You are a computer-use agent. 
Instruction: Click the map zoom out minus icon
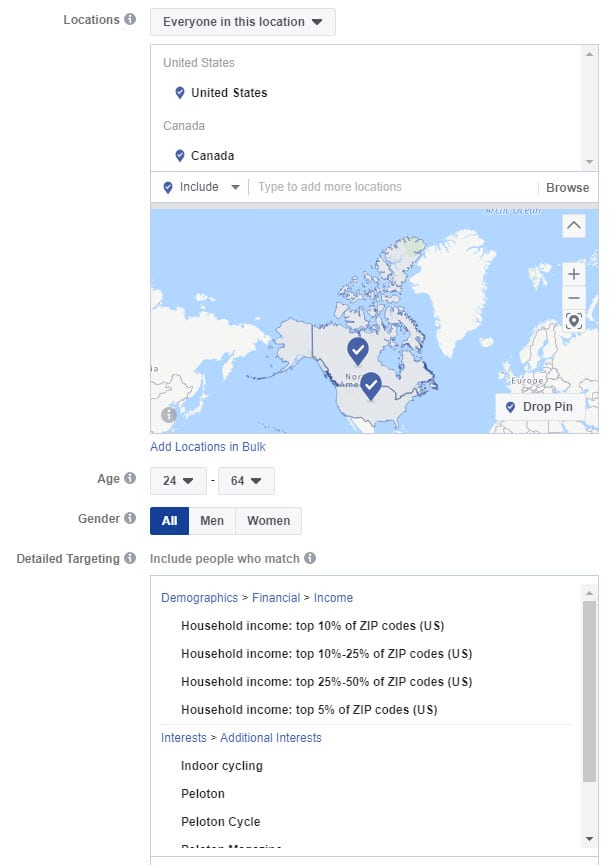pos(574,298)
